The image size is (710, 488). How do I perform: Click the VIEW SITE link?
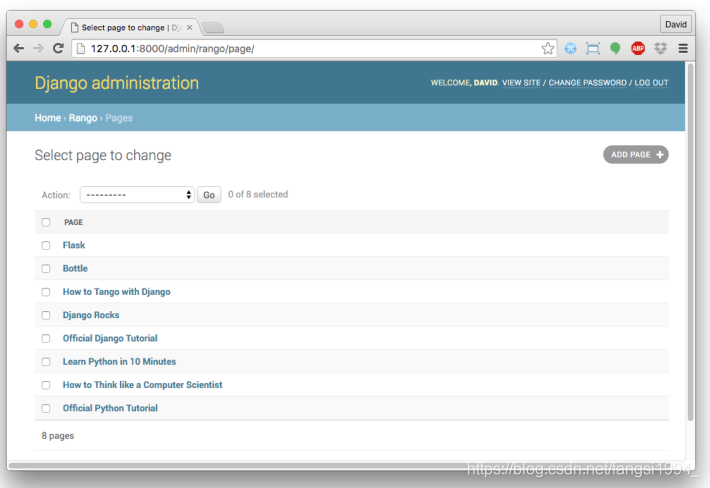[x=521, y=83]
